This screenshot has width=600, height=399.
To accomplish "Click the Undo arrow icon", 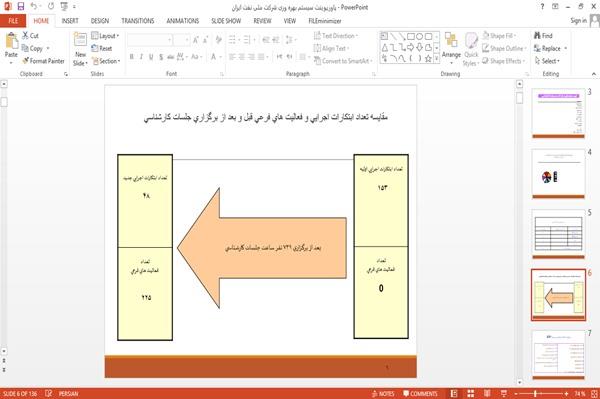I will pyautogui.click(x=34, y=6).
